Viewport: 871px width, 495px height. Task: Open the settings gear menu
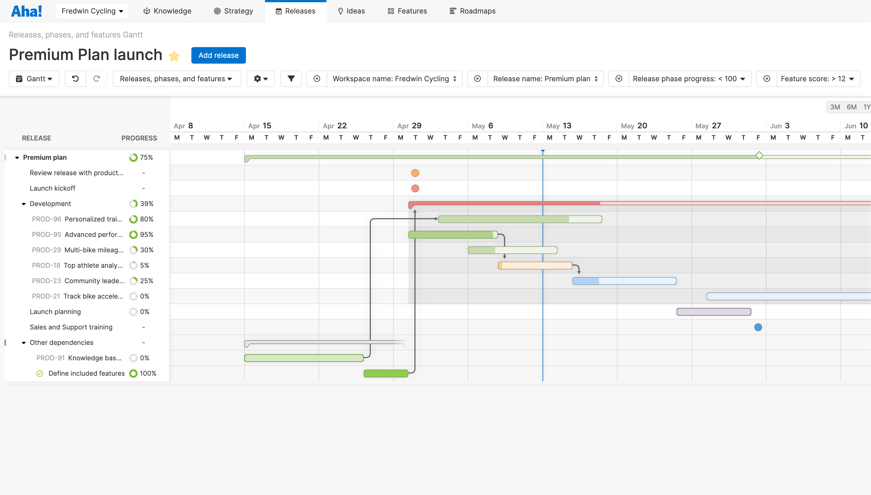click(x=260, y=78)
